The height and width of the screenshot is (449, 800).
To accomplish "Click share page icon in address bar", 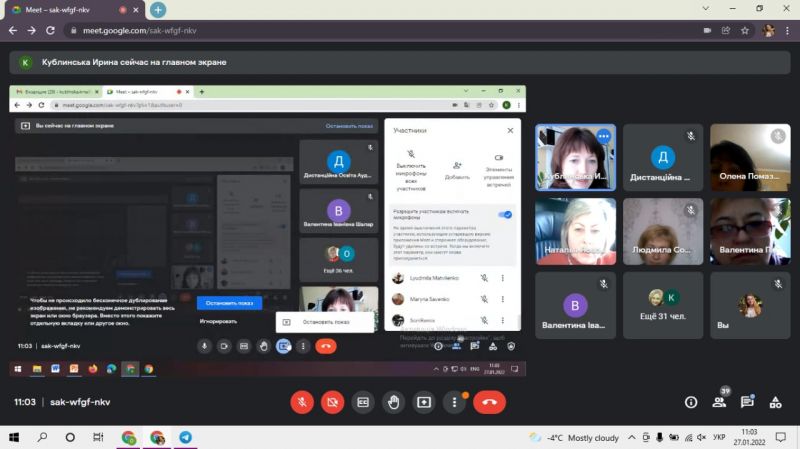I will tap(726, 31).
